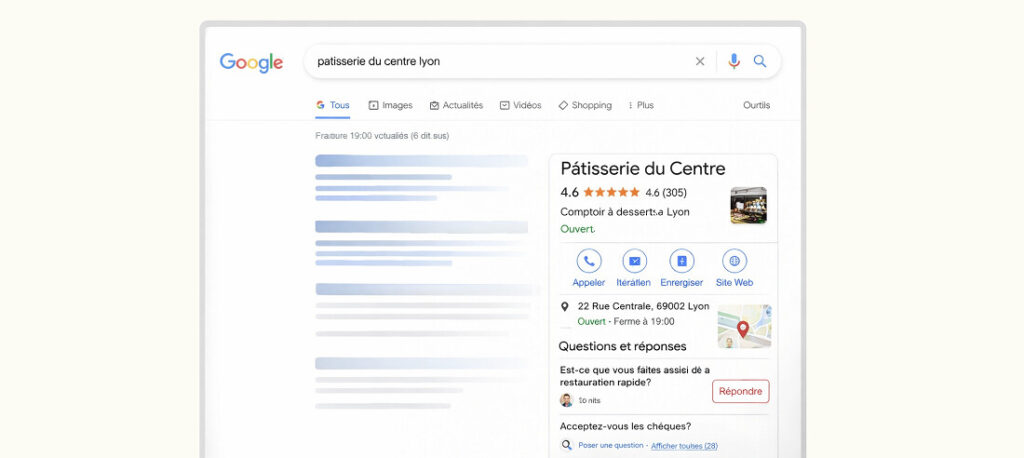Click the user avatar under the first question
This screenshot has width=1024, height=458.
566,400
